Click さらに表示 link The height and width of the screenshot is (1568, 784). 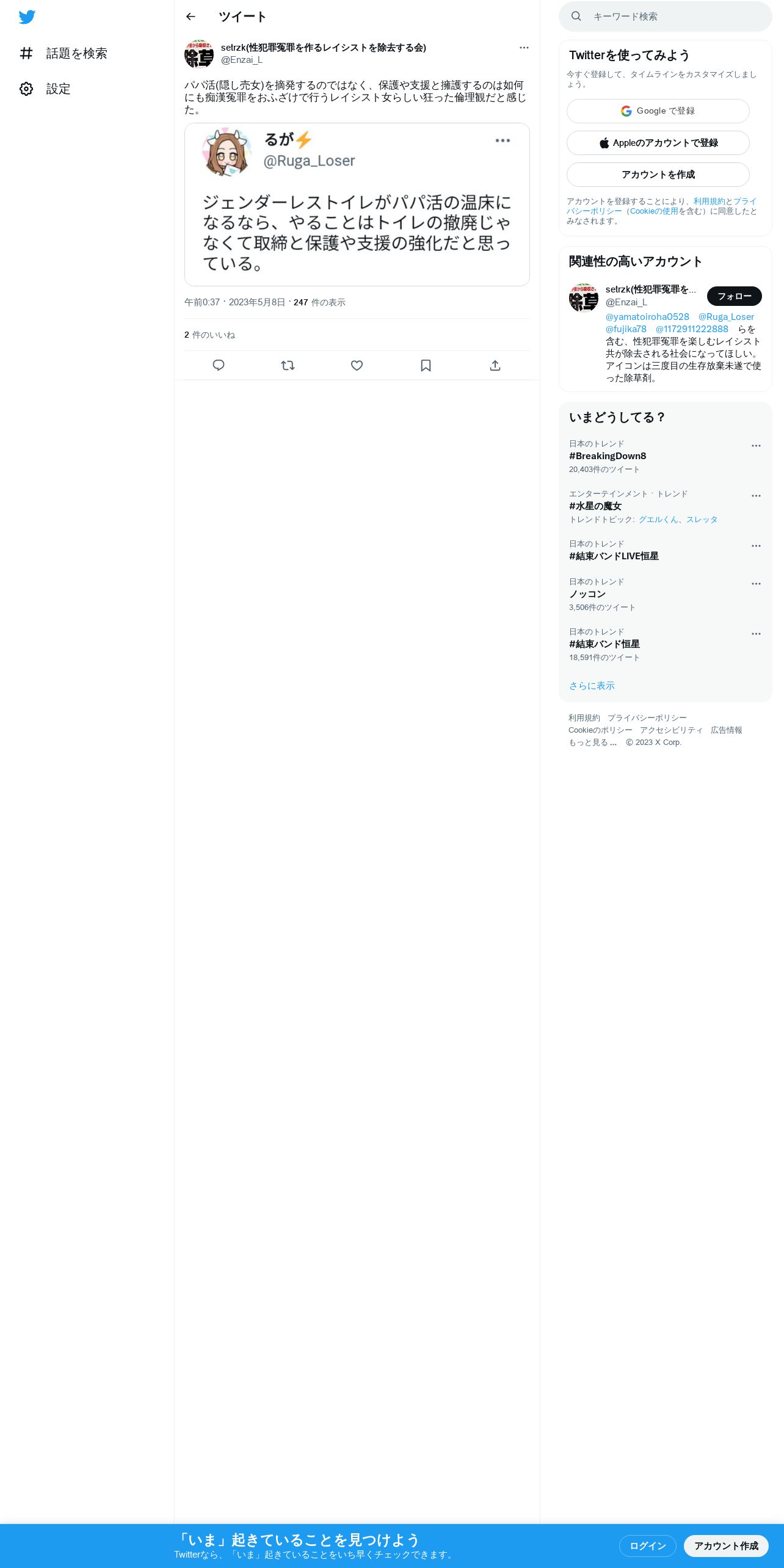point(592,686)
